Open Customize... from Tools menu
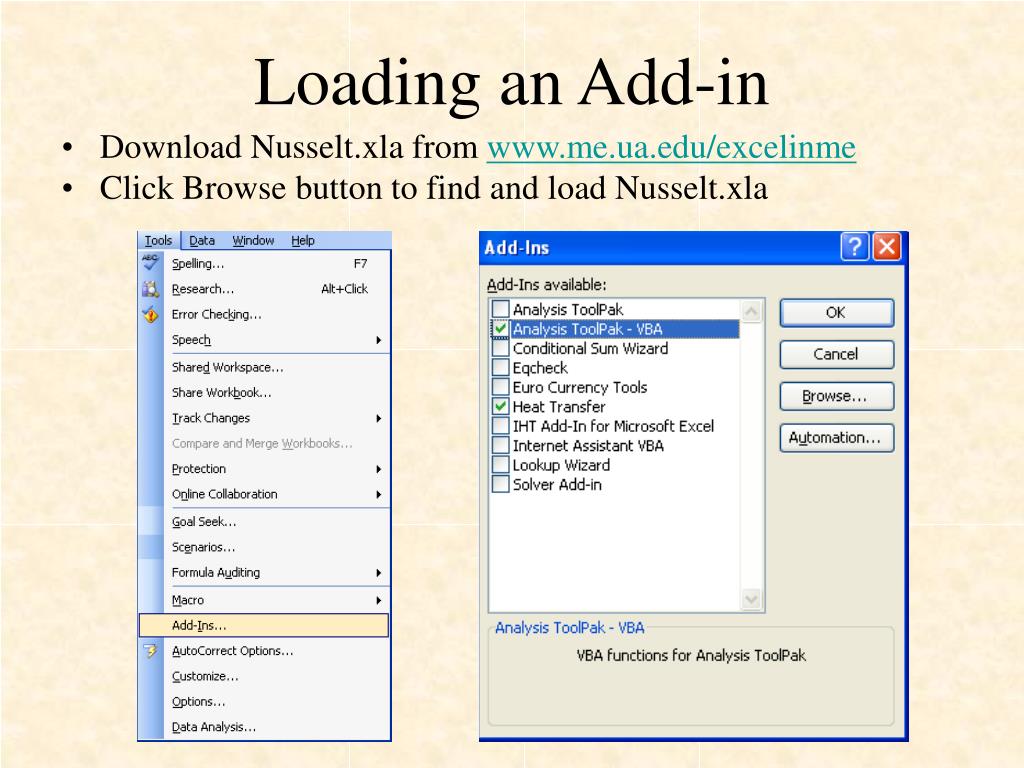This screenshot has width=1024, height=768. (264, 676)
